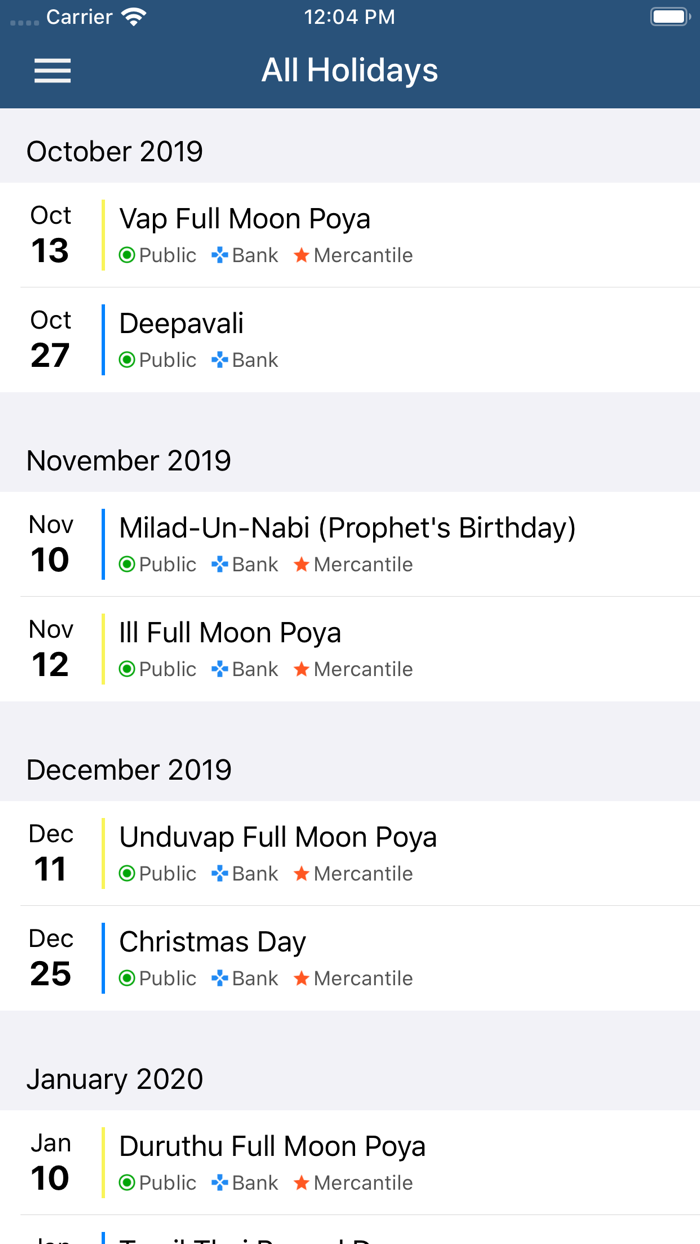The width and height of the screenshot is (700, 1244).
Task: Tap the January 2020 section header
Action: click(x=114, y=1079)
